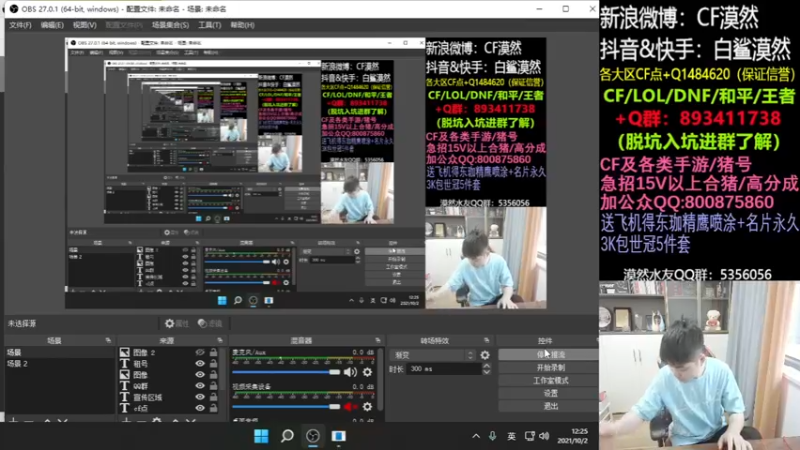
Task: Click the image icon of source 图像 2
Action: pos(124,352)
